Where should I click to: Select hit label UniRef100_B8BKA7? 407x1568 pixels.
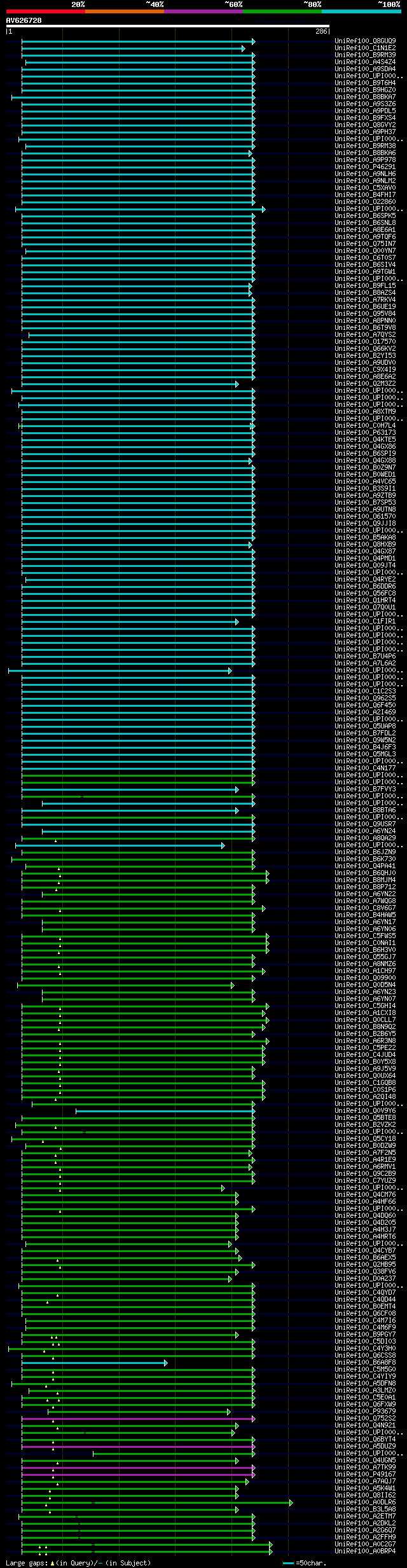365,97
